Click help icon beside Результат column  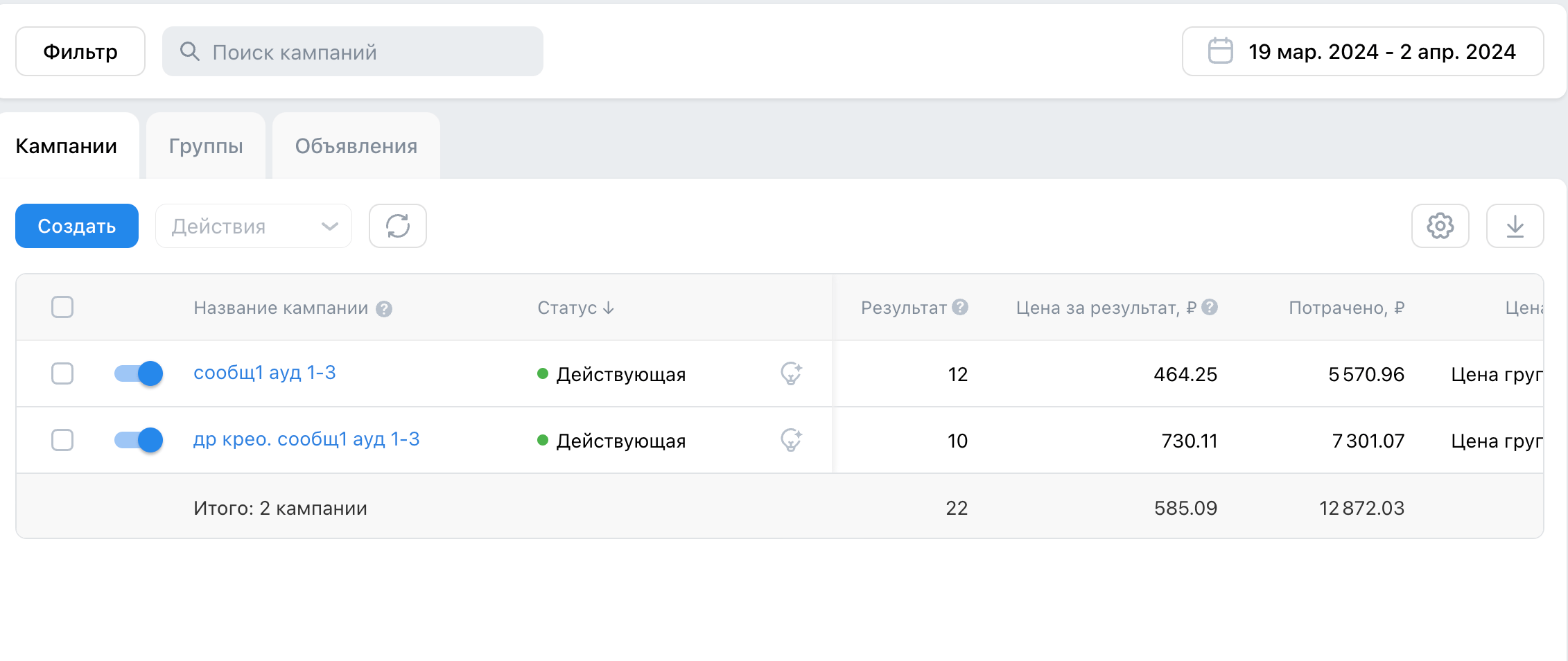960,307
